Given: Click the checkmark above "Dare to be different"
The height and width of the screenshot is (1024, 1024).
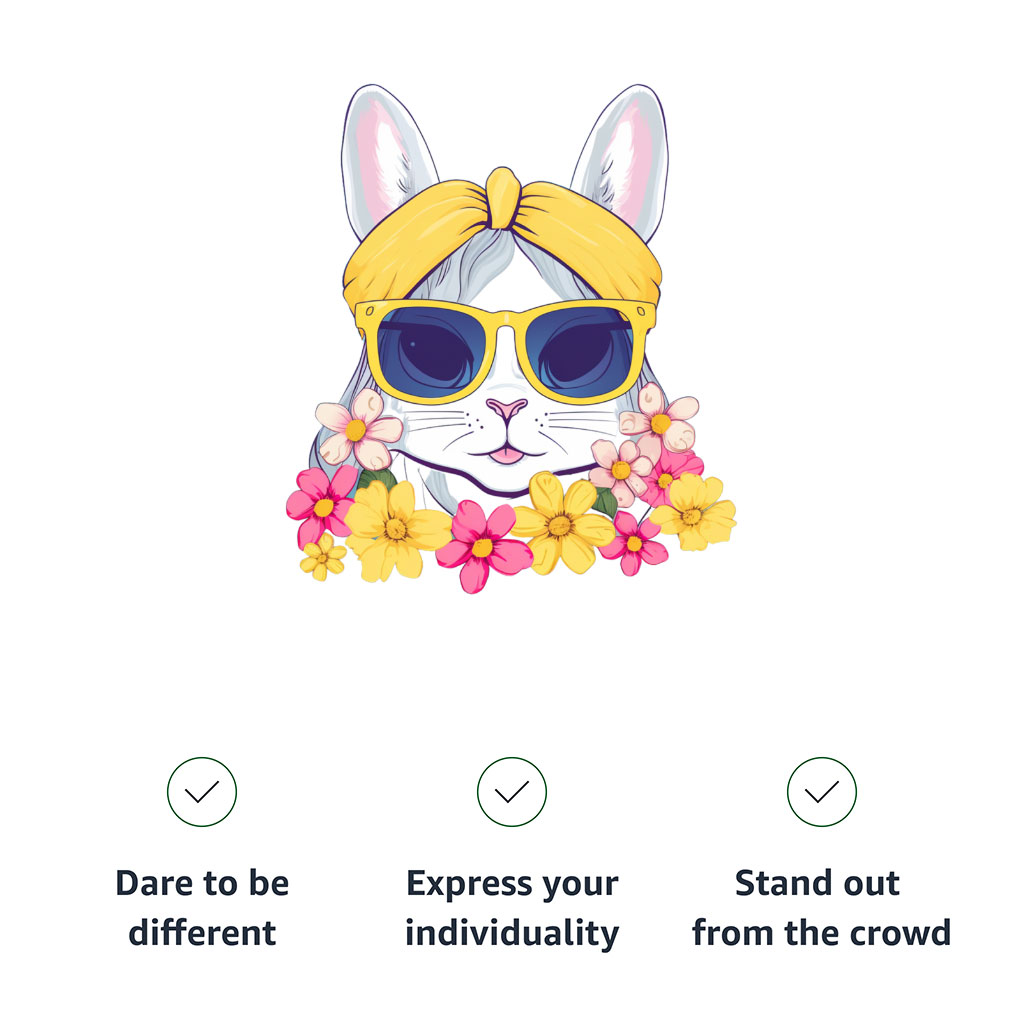Looking at the screenshot, I should tap(202, 792).
